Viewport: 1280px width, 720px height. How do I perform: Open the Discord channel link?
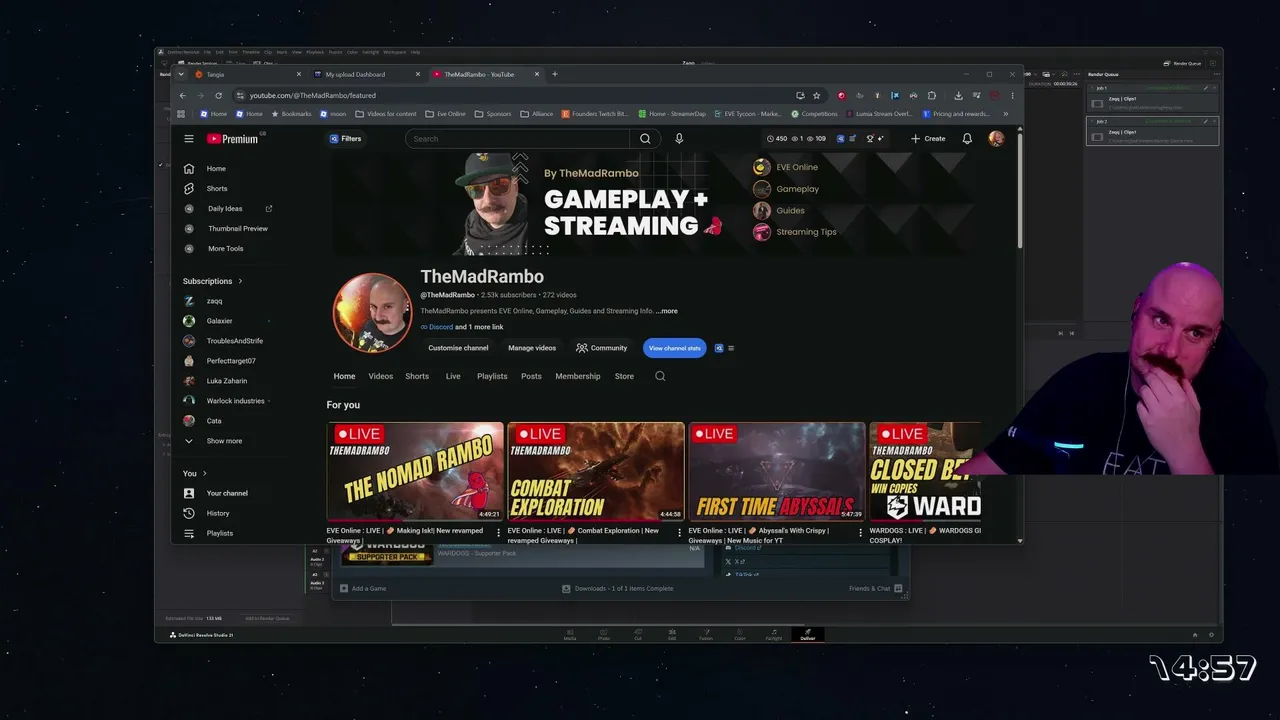(437, 327)
